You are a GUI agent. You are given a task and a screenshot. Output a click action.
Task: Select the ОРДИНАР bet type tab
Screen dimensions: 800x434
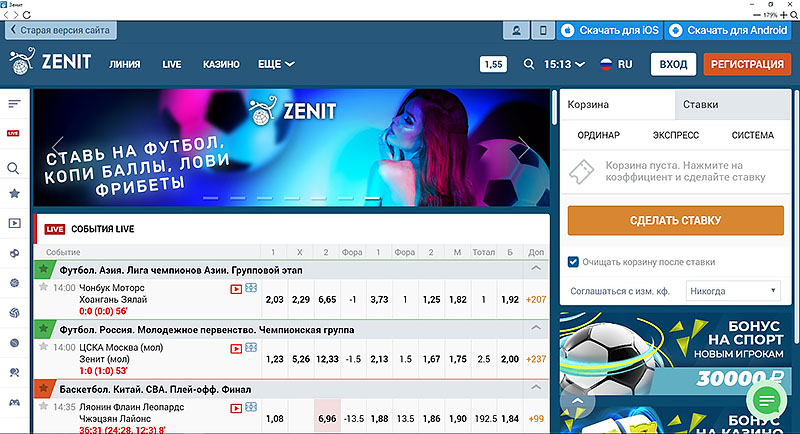(x=598, y=135)
